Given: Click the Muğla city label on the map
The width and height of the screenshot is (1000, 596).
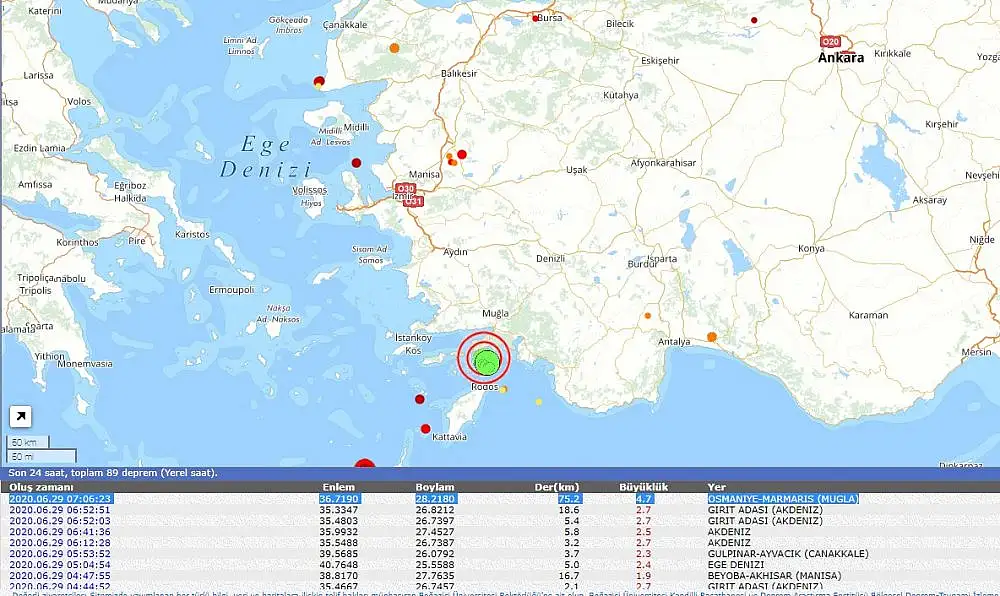Looking at the screenshot, I should (496, 313).
